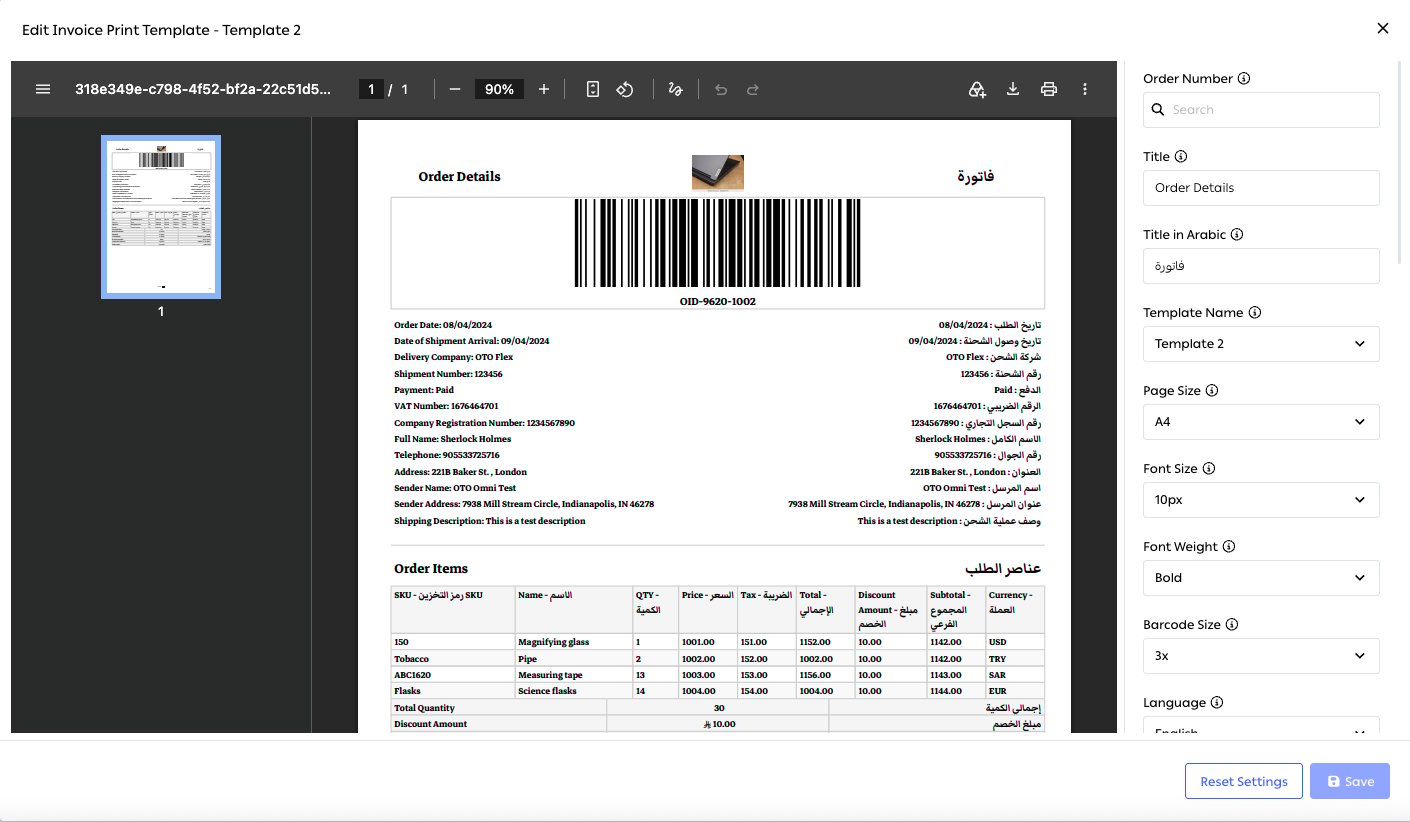Open the Font Weight Bold dropdown
Image resolution: width=1410 pixels, height=822 pixels.
(1261, 578)
